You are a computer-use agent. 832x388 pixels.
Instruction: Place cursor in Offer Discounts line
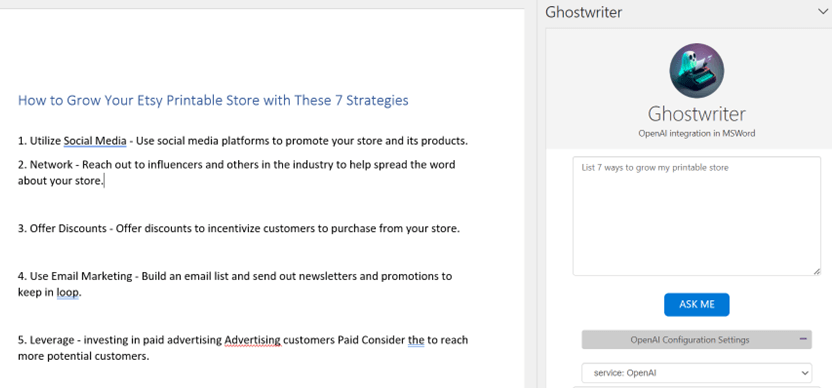pyautogui.click(x=239, y=229)
